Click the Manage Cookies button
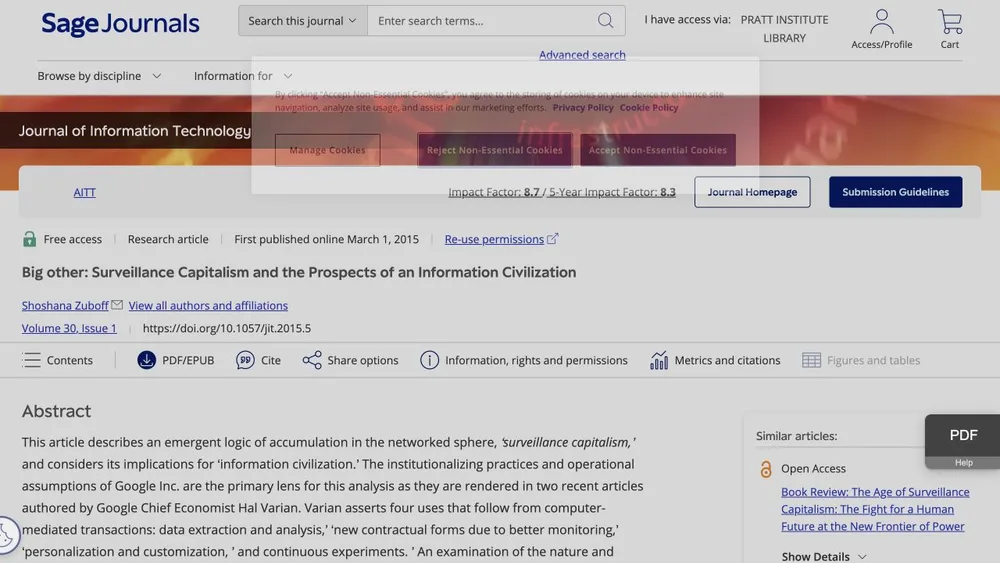The height and width of the screenshot is (563, 1000). [x=328, y=150]
